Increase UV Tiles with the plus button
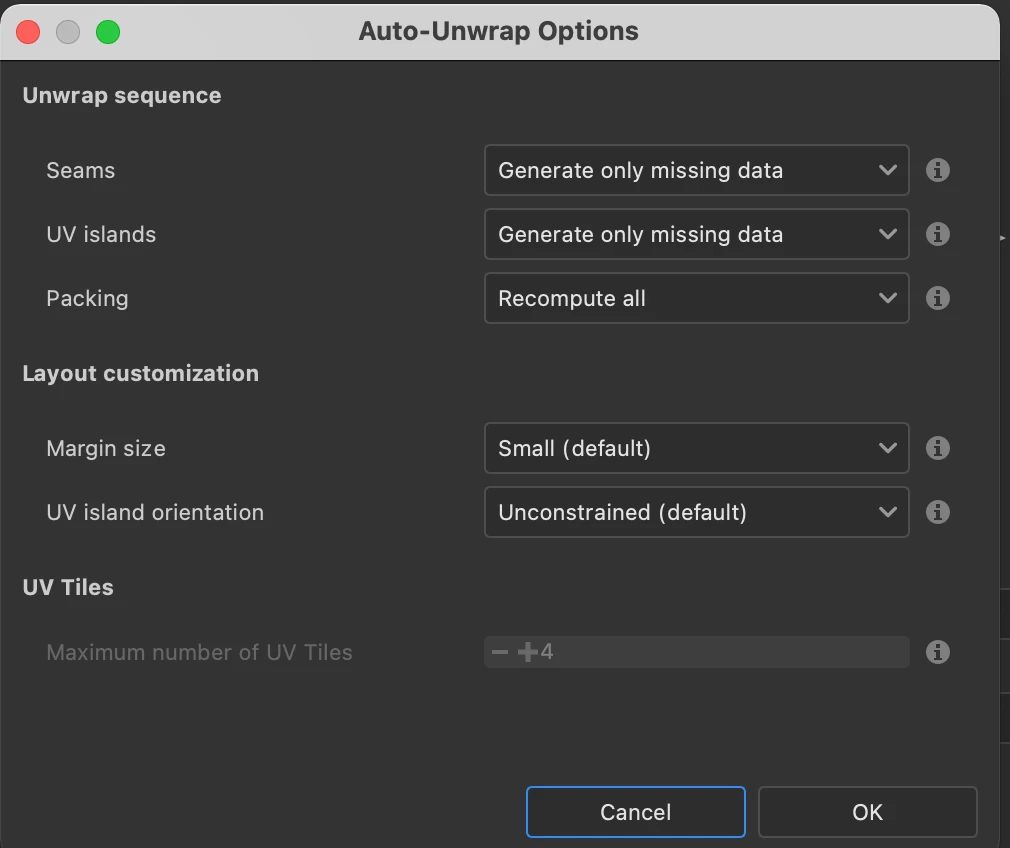Viewport: 1010px width, 848px height. [528, 653]
